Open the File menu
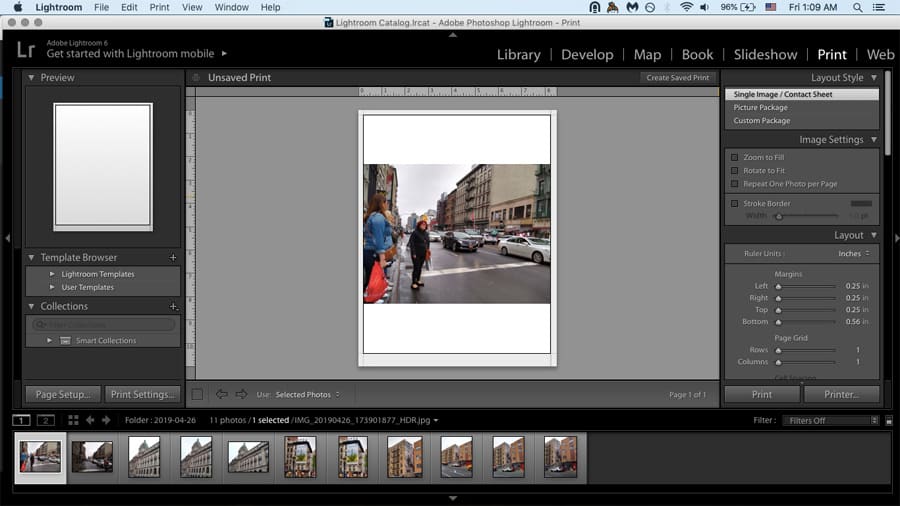Viewport: 900px width, 506px height. [101, 7]
